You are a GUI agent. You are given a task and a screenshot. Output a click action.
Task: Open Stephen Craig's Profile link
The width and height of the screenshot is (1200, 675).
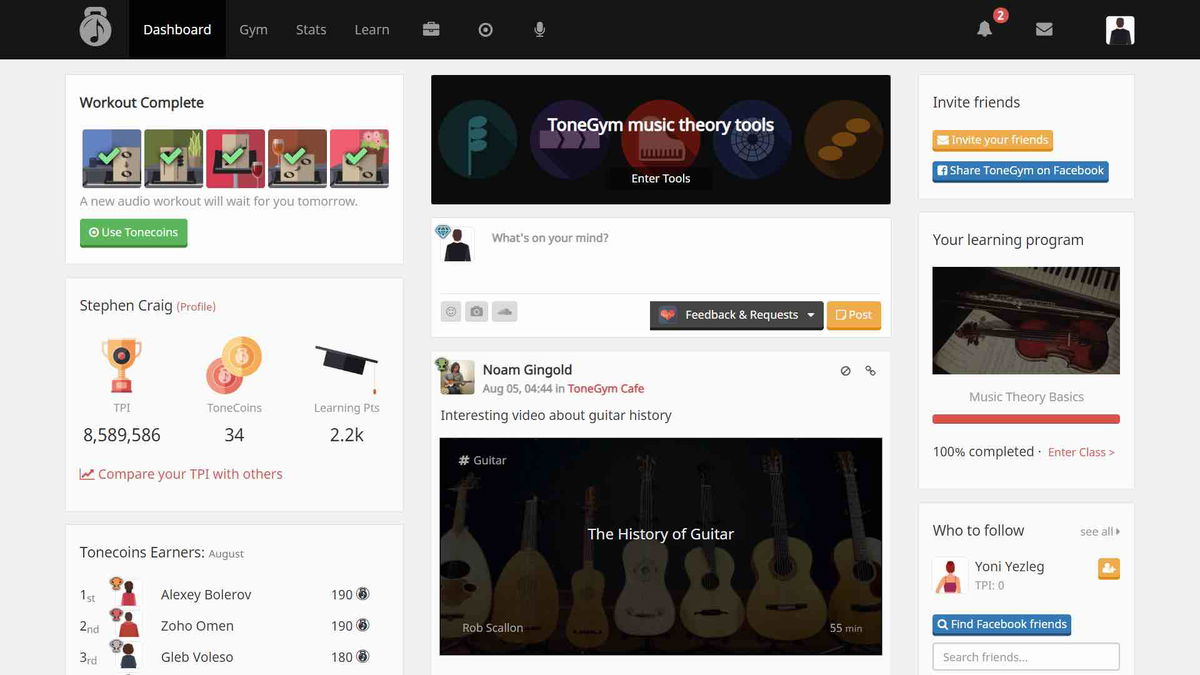(x=196, y=307)
